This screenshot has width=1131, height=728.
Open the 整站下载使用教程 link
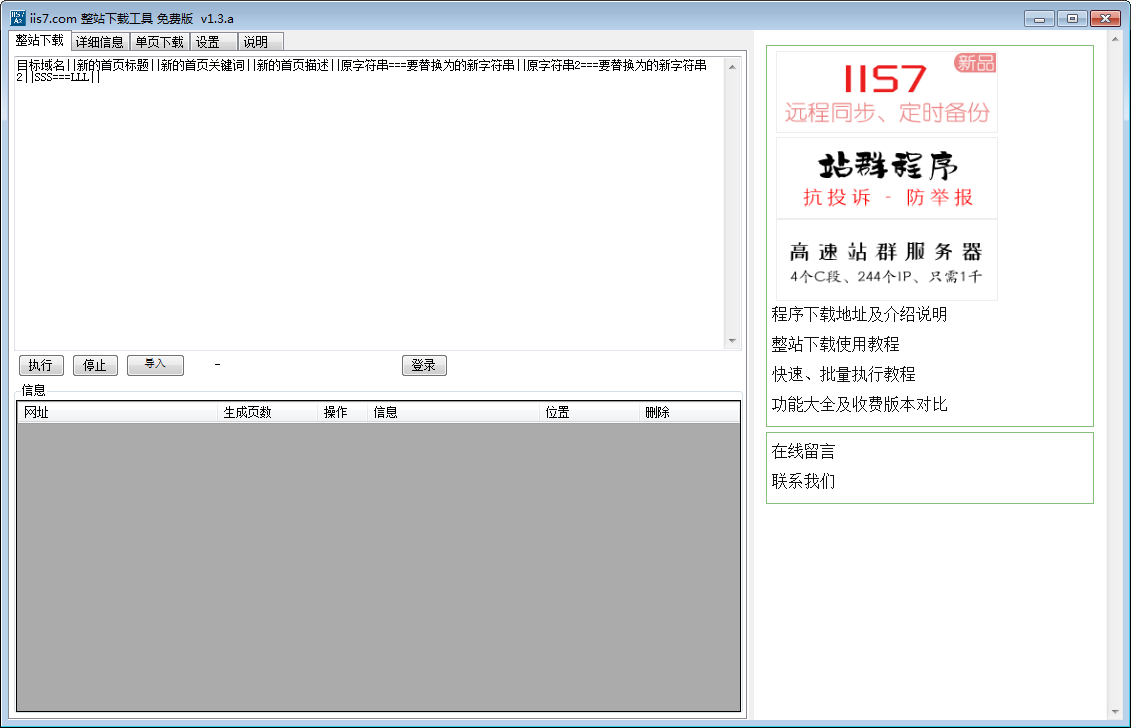(835, 345)
